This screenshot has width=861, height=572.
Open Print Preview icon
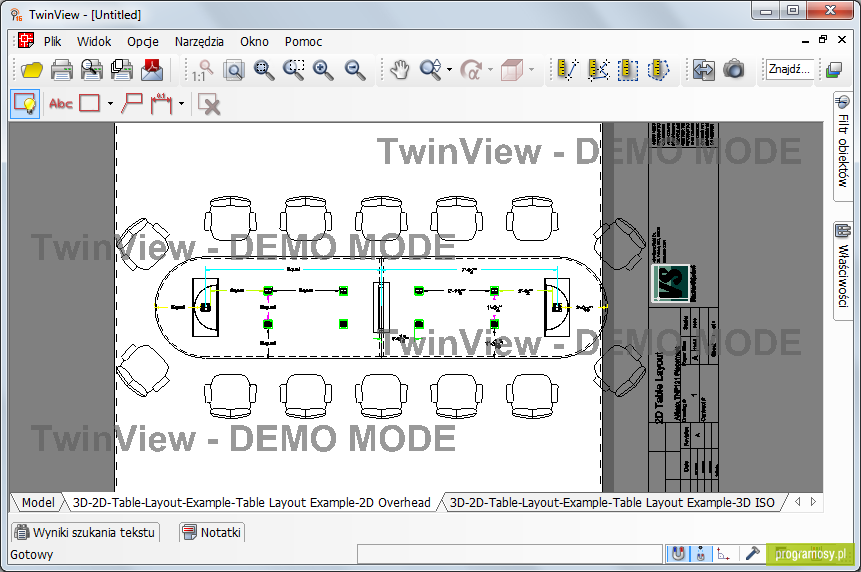[x=91, y=70]
